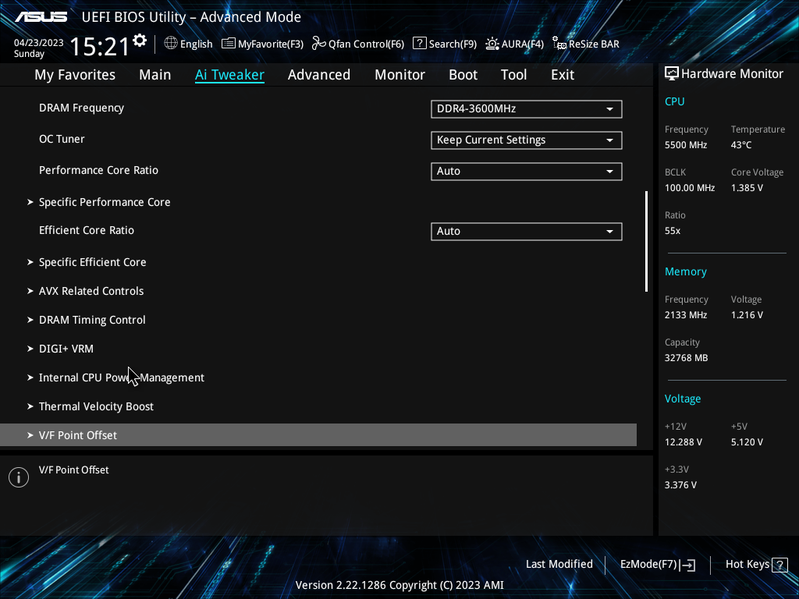Viewport: 799px width, 599px height.
Task: Click the info icon beside the V/F Point Offset help text
Action: pos(19,477)
